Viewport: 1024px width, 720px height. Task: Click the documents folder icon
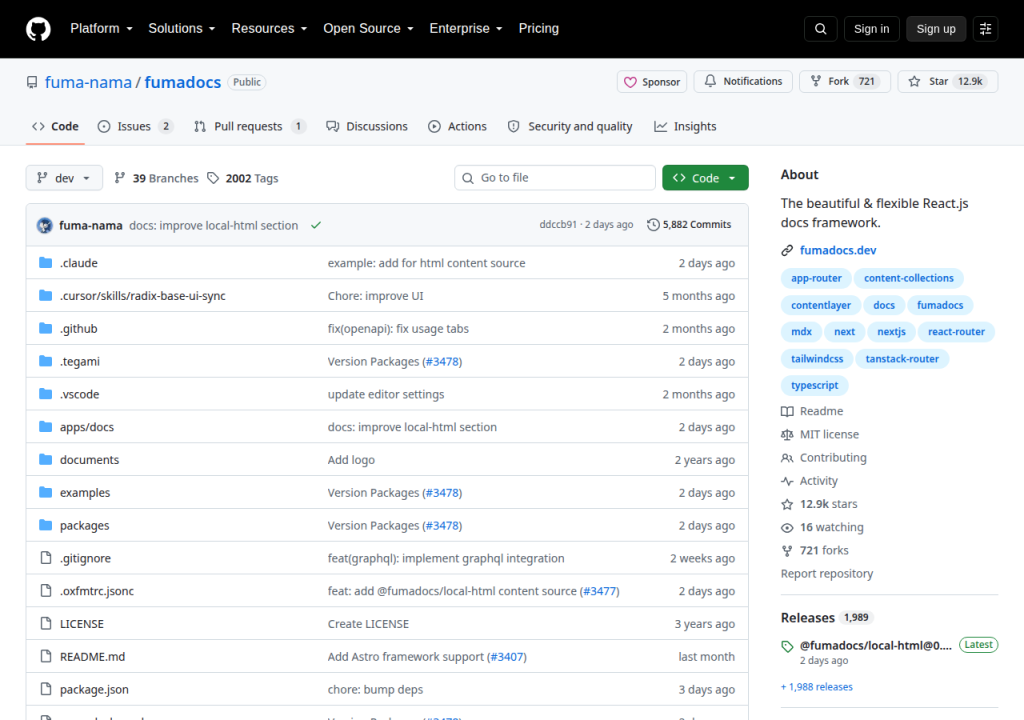point(45,459)
